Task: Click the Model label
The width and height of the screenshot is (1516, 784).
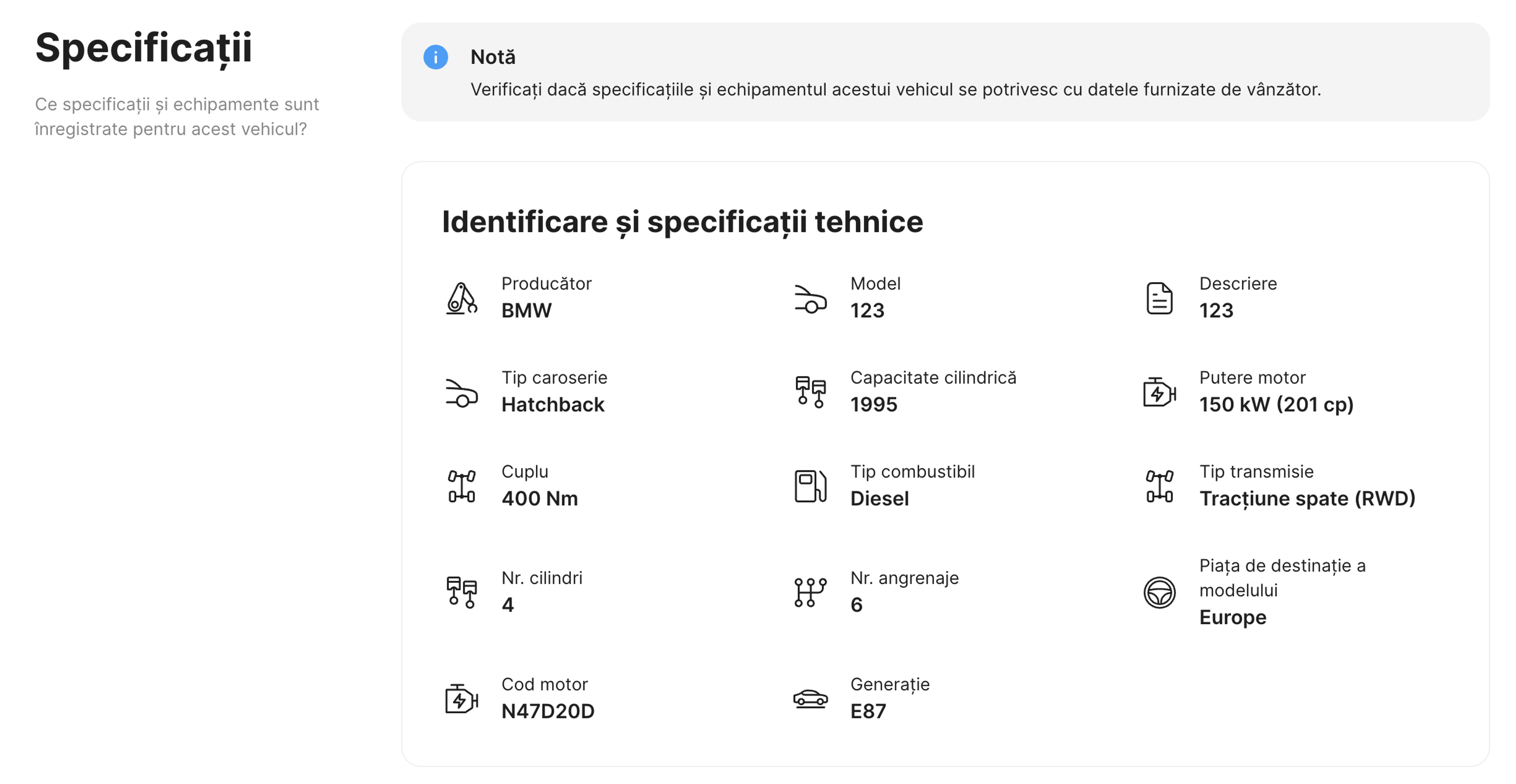Action: [875, 283]
